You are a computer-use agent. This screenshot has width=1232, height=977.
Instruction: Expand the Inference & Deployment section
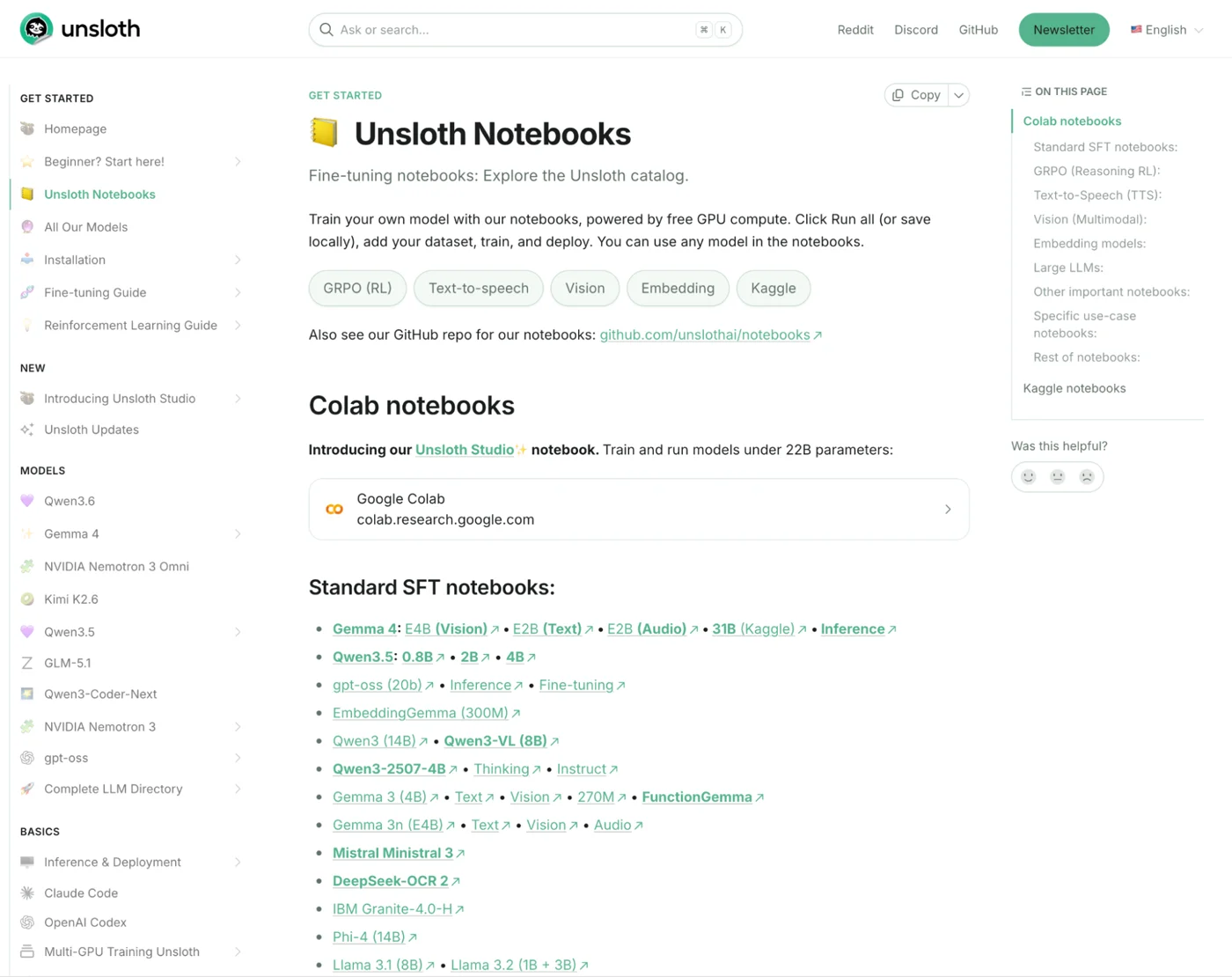pyautogui.click(x=238, y=863)
